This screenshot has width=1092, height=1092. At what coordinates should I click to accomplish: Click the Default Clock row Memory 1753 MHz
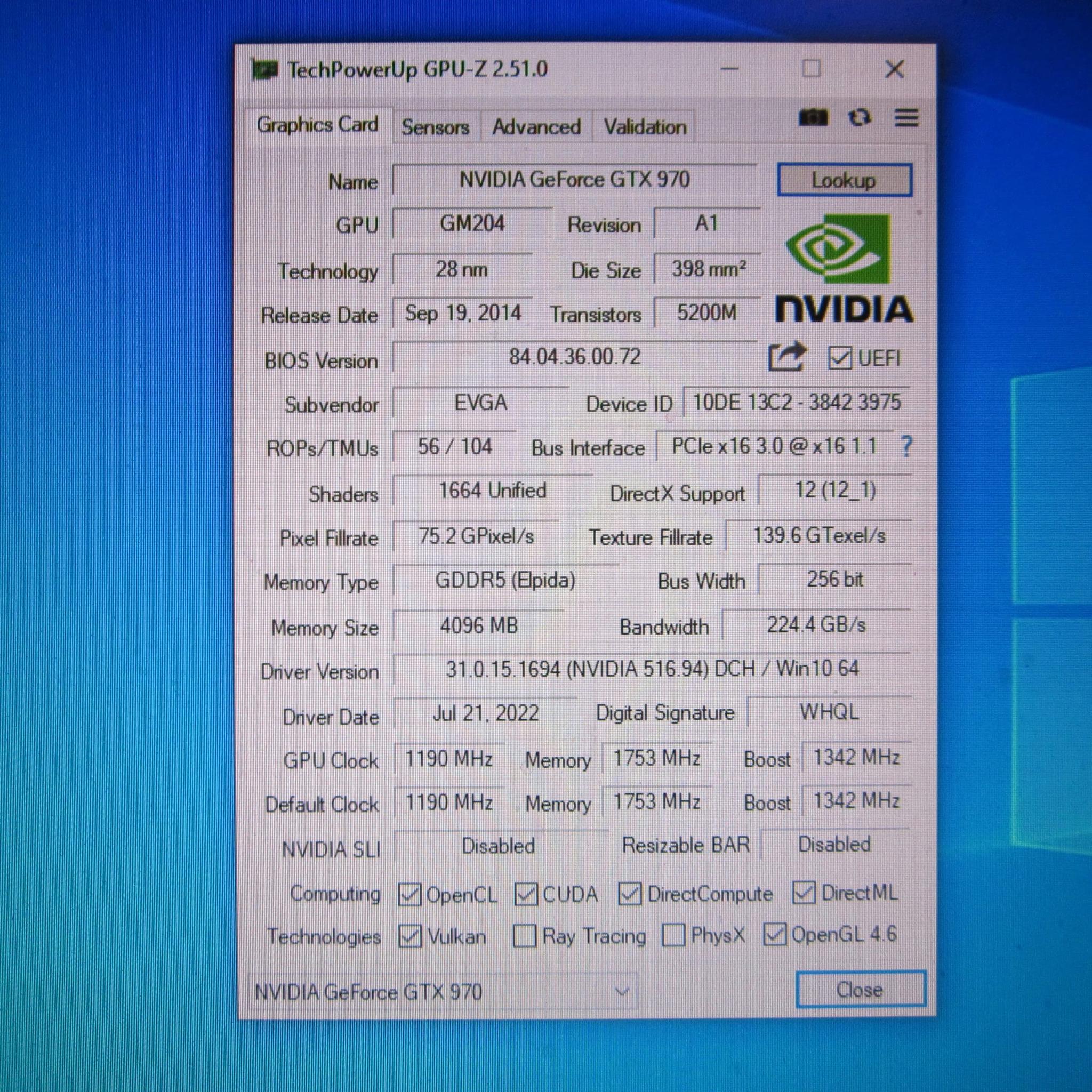(x=657, y=801)
